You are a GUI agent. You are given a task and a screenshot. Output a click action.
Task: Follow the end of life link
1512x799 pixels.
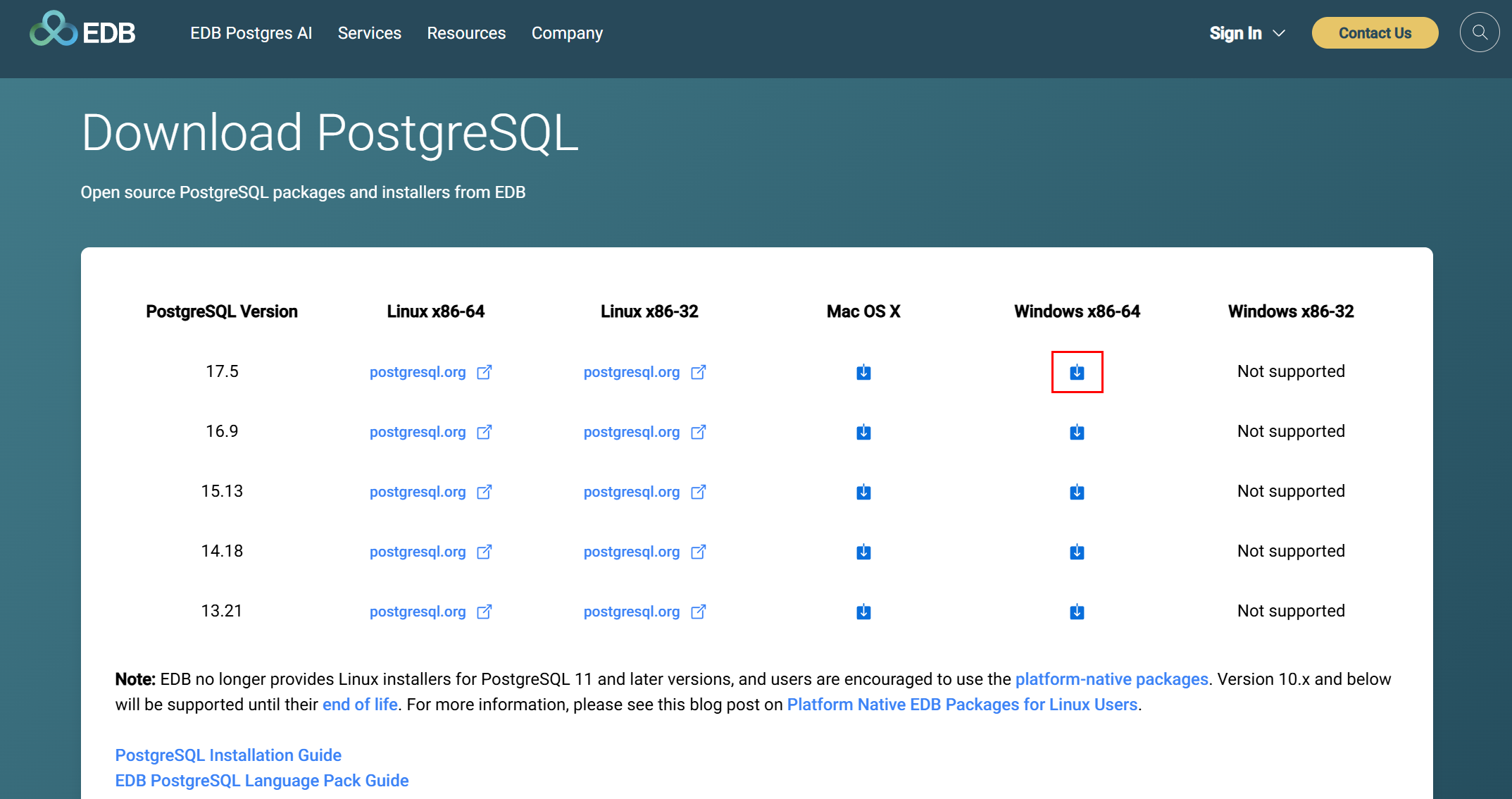pyautogui.click(x=360, y=705)
